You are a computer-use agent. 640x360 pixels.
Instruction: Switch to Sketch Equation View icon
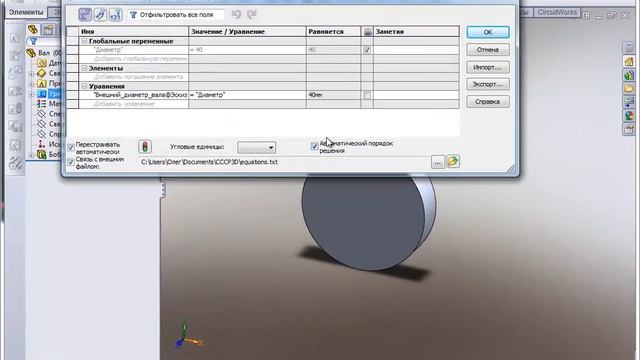pos(100,15)
